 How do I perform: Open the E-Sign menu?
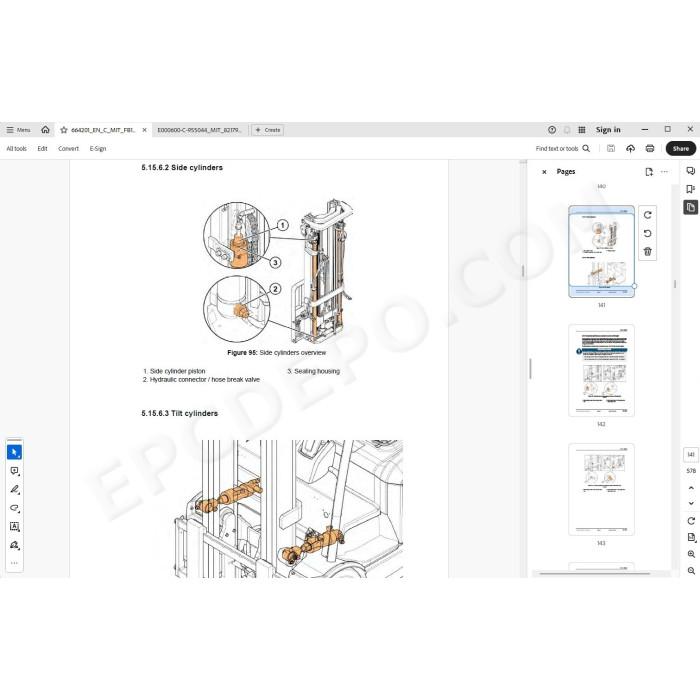(98, 149)
